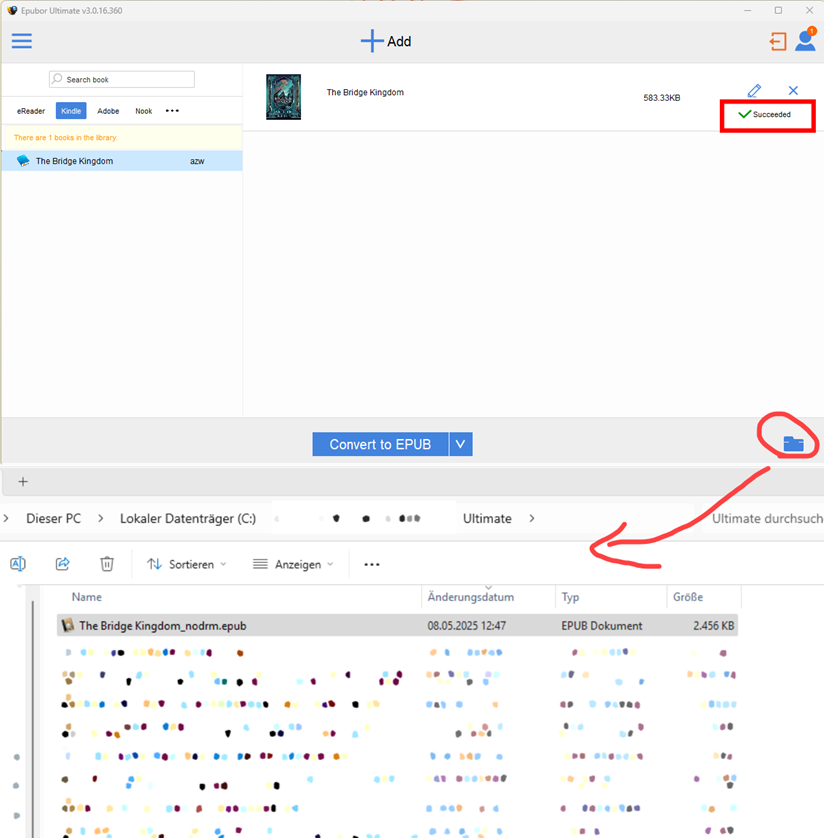The image size is (825, 839).
Task: Click Epubor app icon in title bar
Action: click(x=12, y=10)
